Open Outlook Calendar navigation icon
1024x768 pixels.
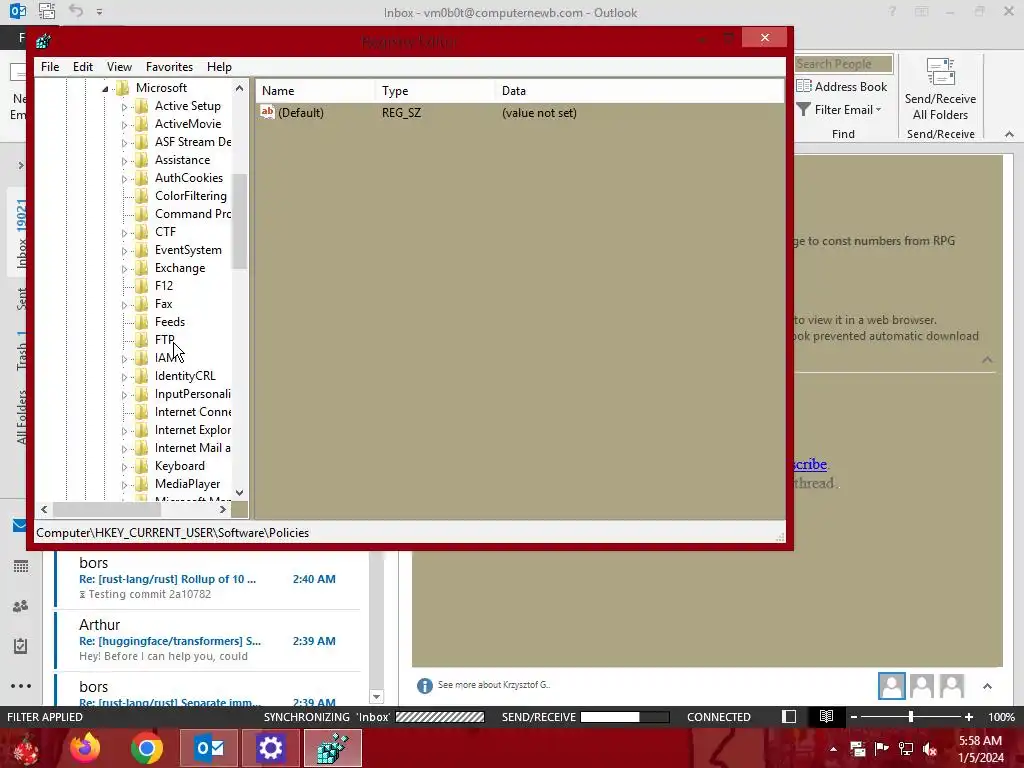[20, 566]
